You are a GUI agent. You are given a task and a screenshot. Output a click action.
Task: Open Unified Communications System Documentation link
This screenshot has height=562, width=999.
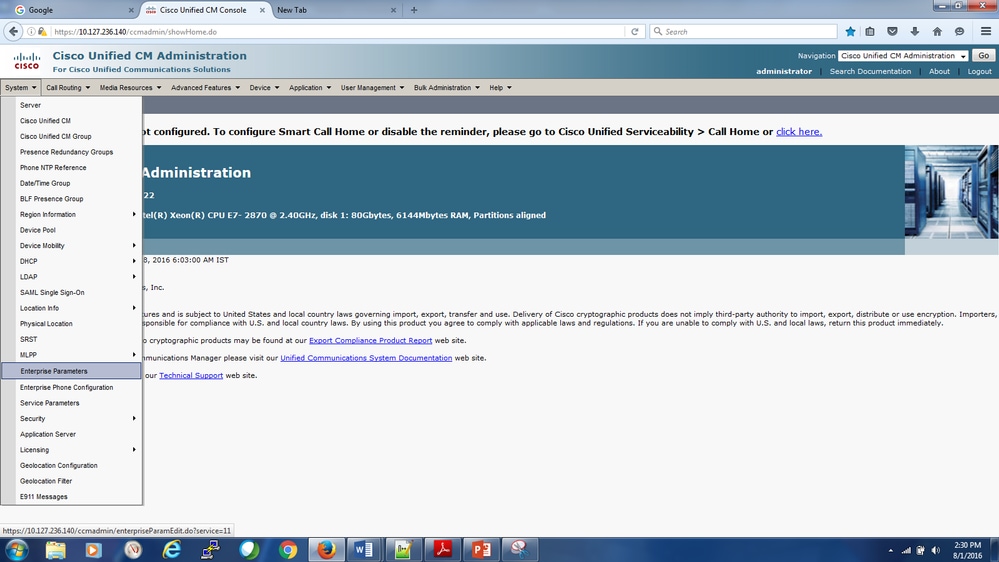[x=366, y=358]
